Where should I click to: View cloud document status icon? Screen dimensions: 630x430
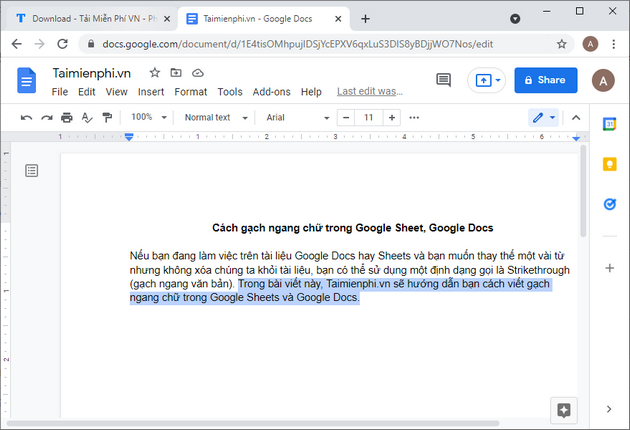click(198, 73)
